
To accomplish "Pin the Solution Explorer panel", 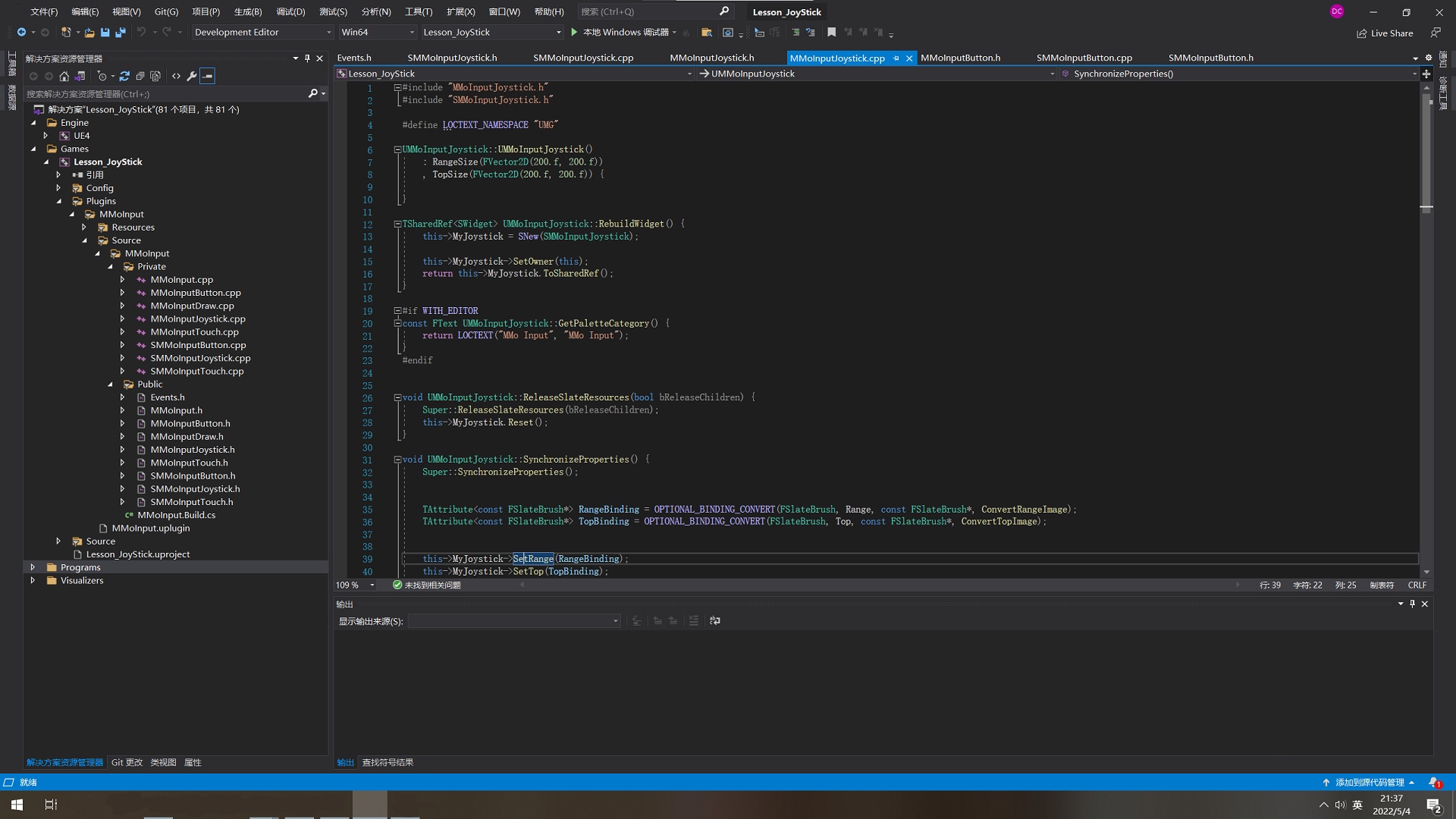I will (x=307, y=58).
